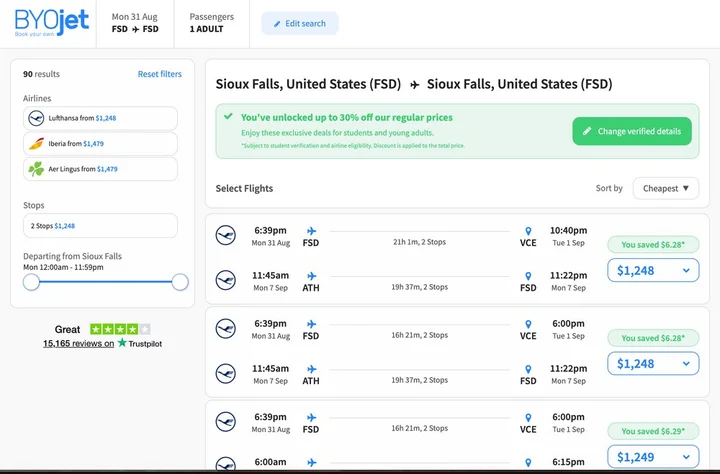Click Edit search button
The height and width of the screenshot is (474, 720).
click(x=300, y=23)
